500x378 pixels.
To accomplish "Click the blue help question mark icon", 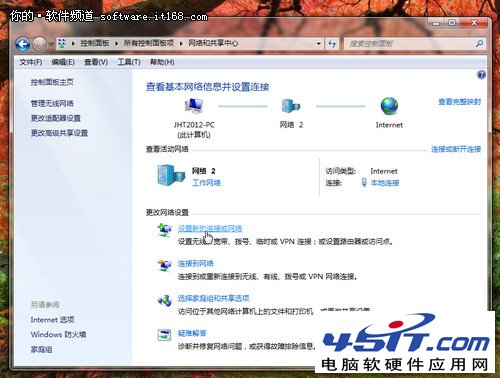I will pyautogui.click(x=481, y=75).
